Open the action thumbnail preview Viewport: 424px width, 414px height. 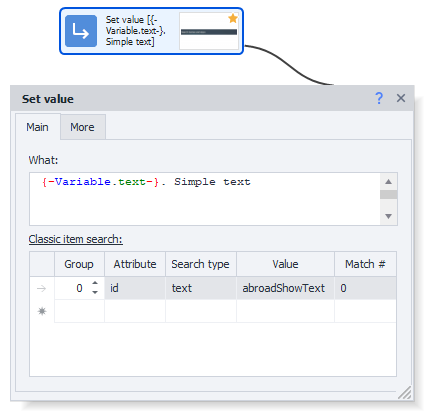[209, 31]
